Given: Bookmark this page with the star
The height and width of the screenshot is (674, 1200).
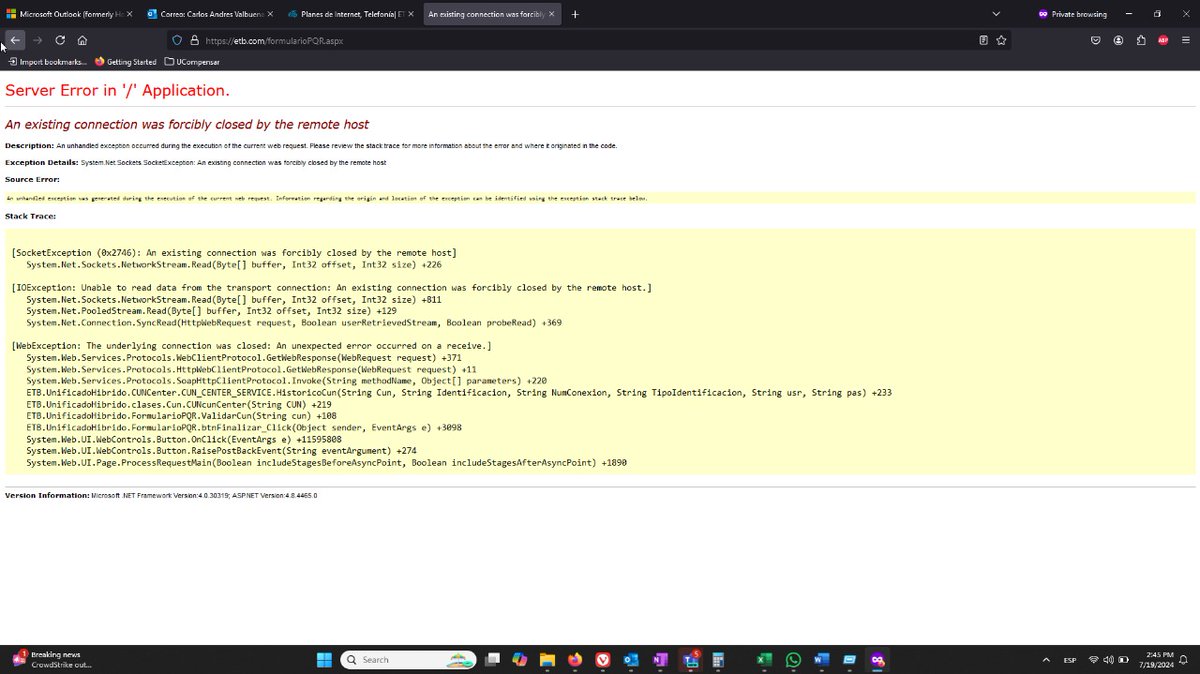Looking at the screenshot, I should pyautogui.click(x=1001, y=40).
